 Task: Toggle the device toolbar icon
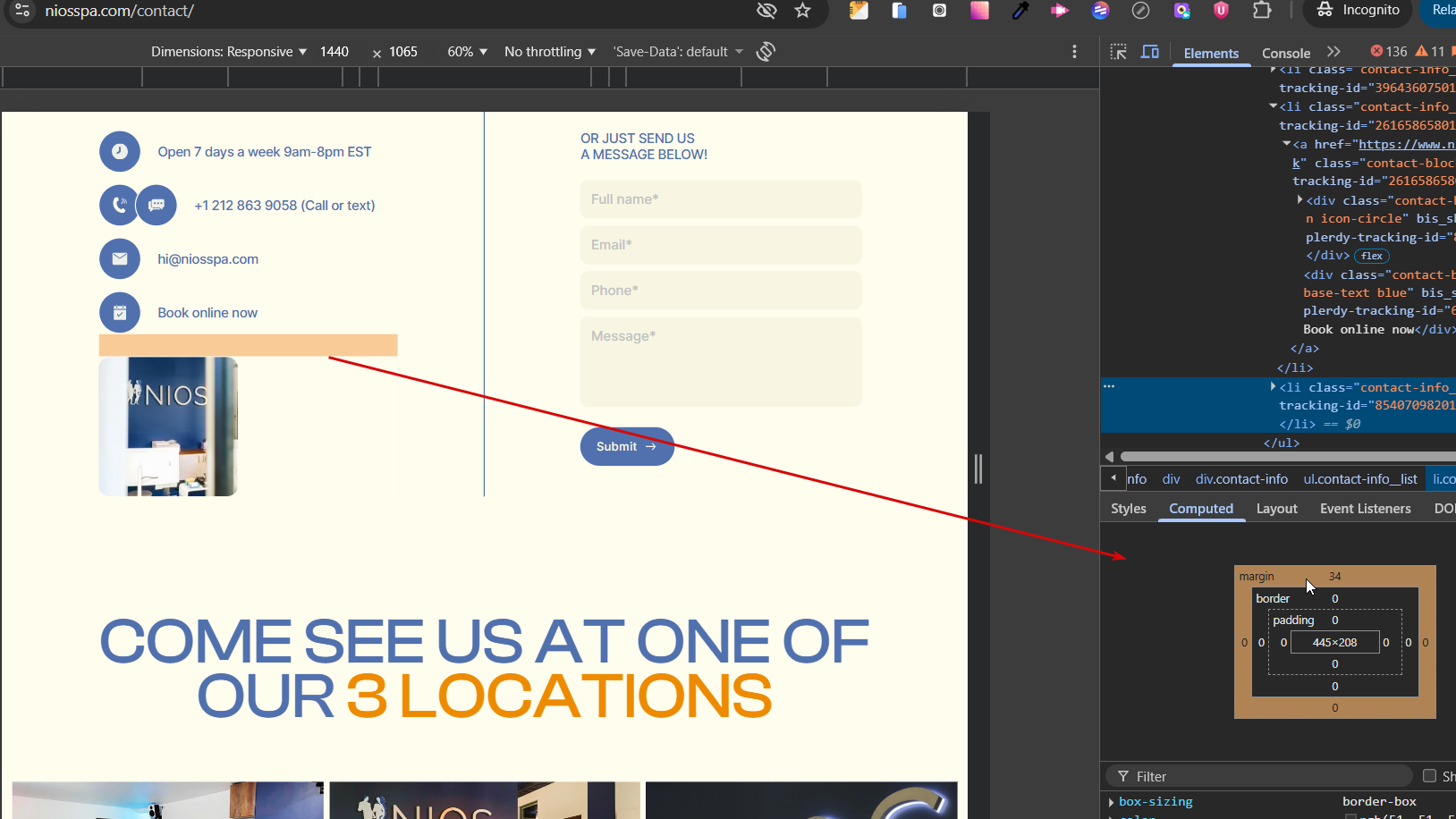[x=1150, y=52]
